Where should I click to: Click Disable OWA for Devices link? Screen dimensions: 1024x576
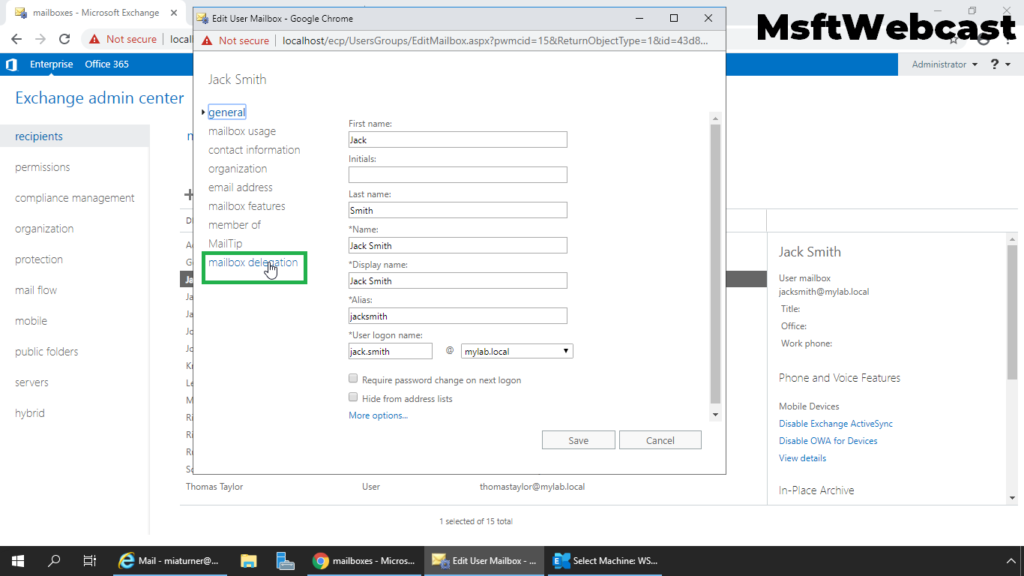point(827,441)
